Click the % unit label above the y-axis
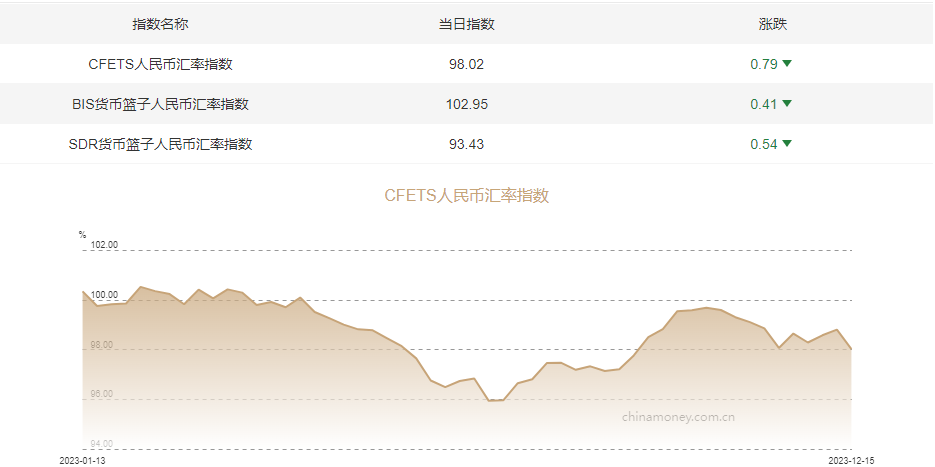The image size is (935, 467). click(x=82, y=235)
